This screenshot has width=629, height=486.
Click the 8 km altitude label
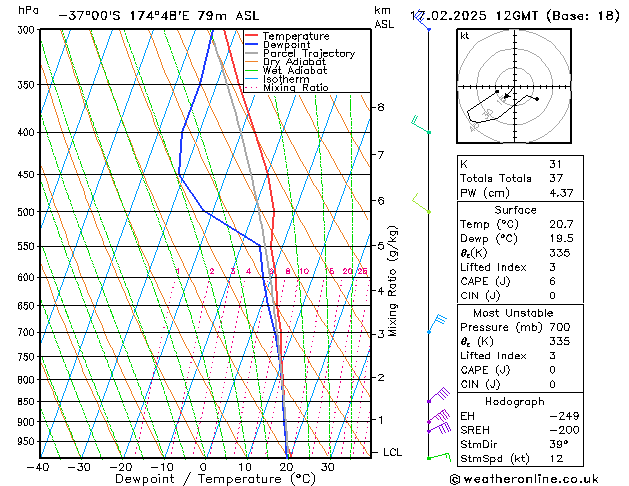point(380,107)
